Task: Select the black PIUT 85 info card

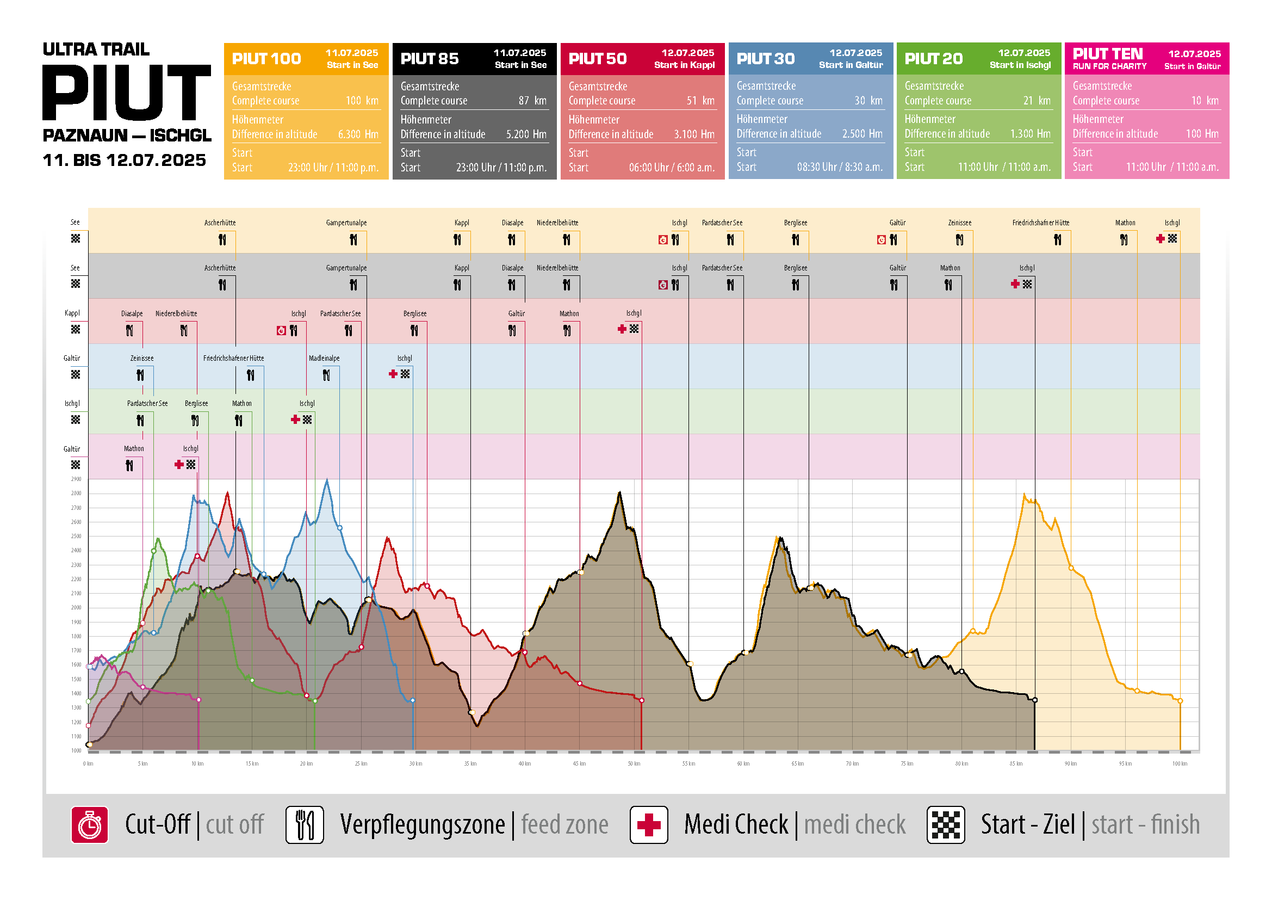Action: 473,110
